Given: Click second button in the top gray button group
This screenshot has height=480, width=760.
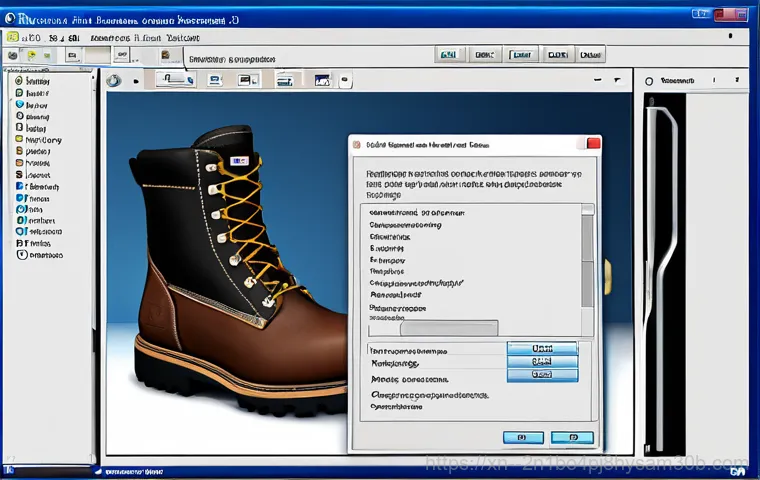Looking at the screenshot, I should (x=485, y=55).
